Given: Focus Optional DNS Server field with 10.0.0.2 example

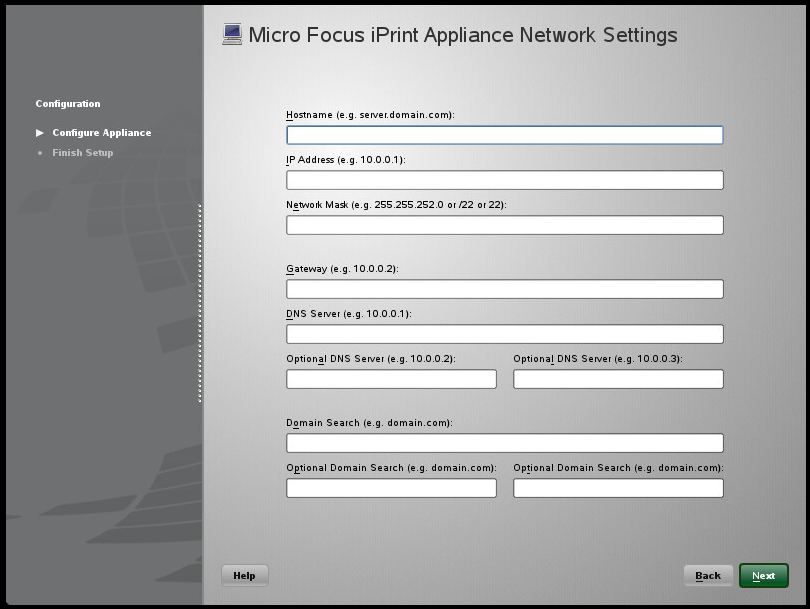Looking at the screenshot, I should [391, 379].
